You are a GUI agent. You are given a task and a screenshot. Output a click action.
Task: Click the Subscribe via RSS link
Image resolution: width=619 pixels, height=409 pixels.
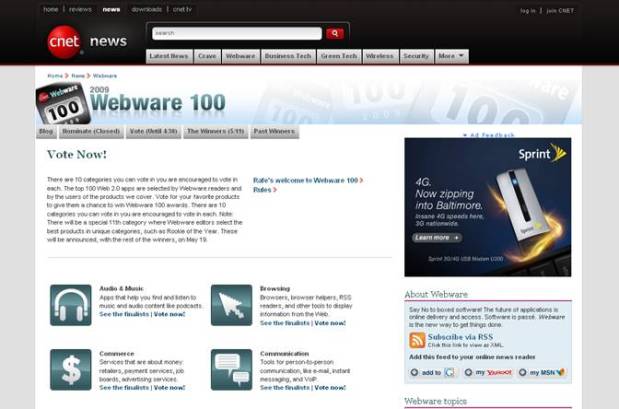[460, 337]
